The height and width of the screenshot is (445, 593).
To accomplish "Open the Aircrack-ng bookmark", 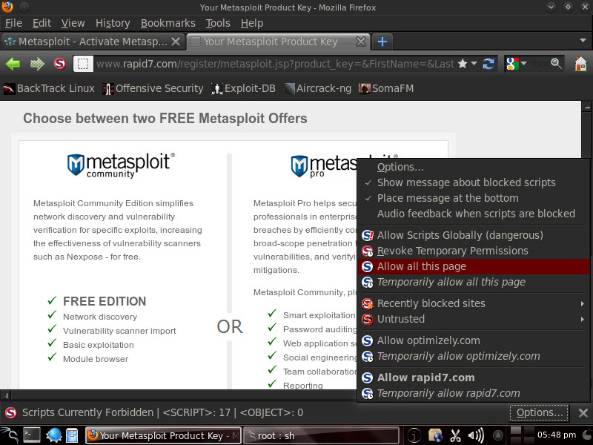I will pyautogui.click(x=318, y=88).
